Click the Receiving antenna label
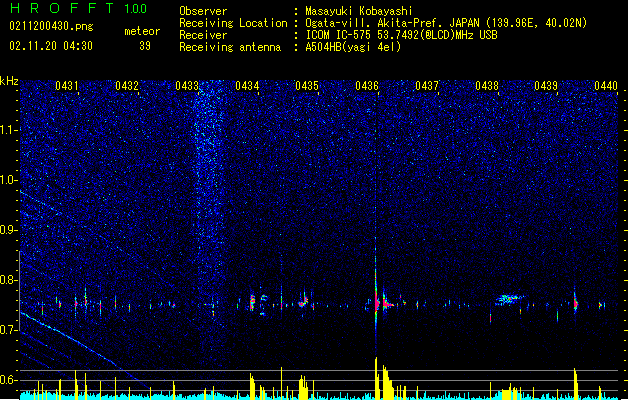Screen dimensions: 629x400 [x=230, y=47]
